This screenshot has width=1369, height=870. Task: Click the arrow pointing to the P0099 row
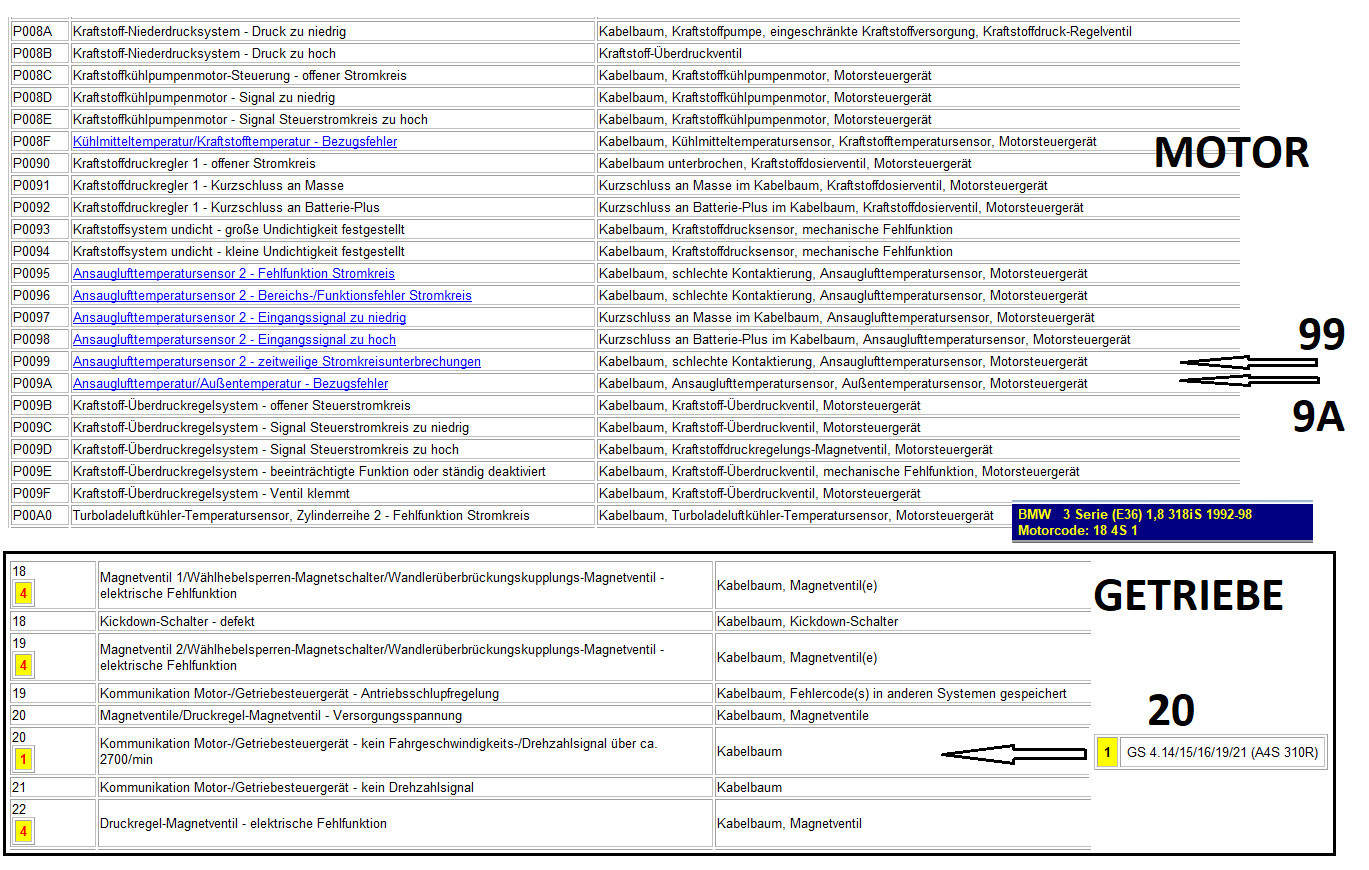coord(1248,364)
